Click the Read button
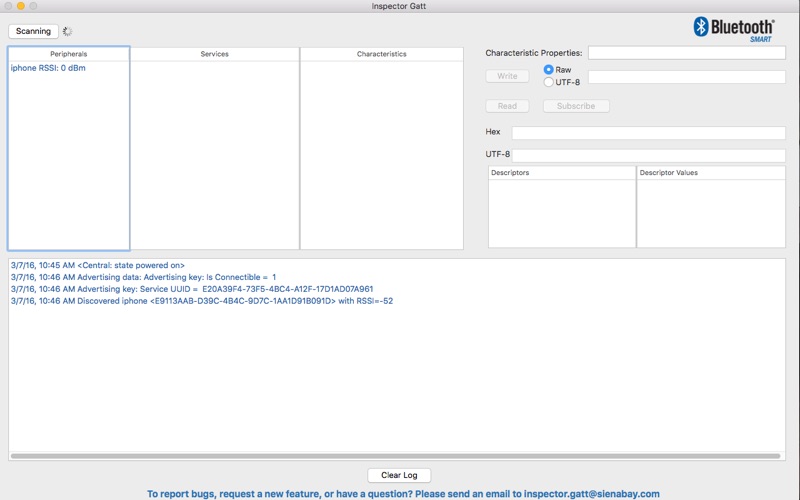The height and width of the screenshot is (500, 800). point(507,106)
